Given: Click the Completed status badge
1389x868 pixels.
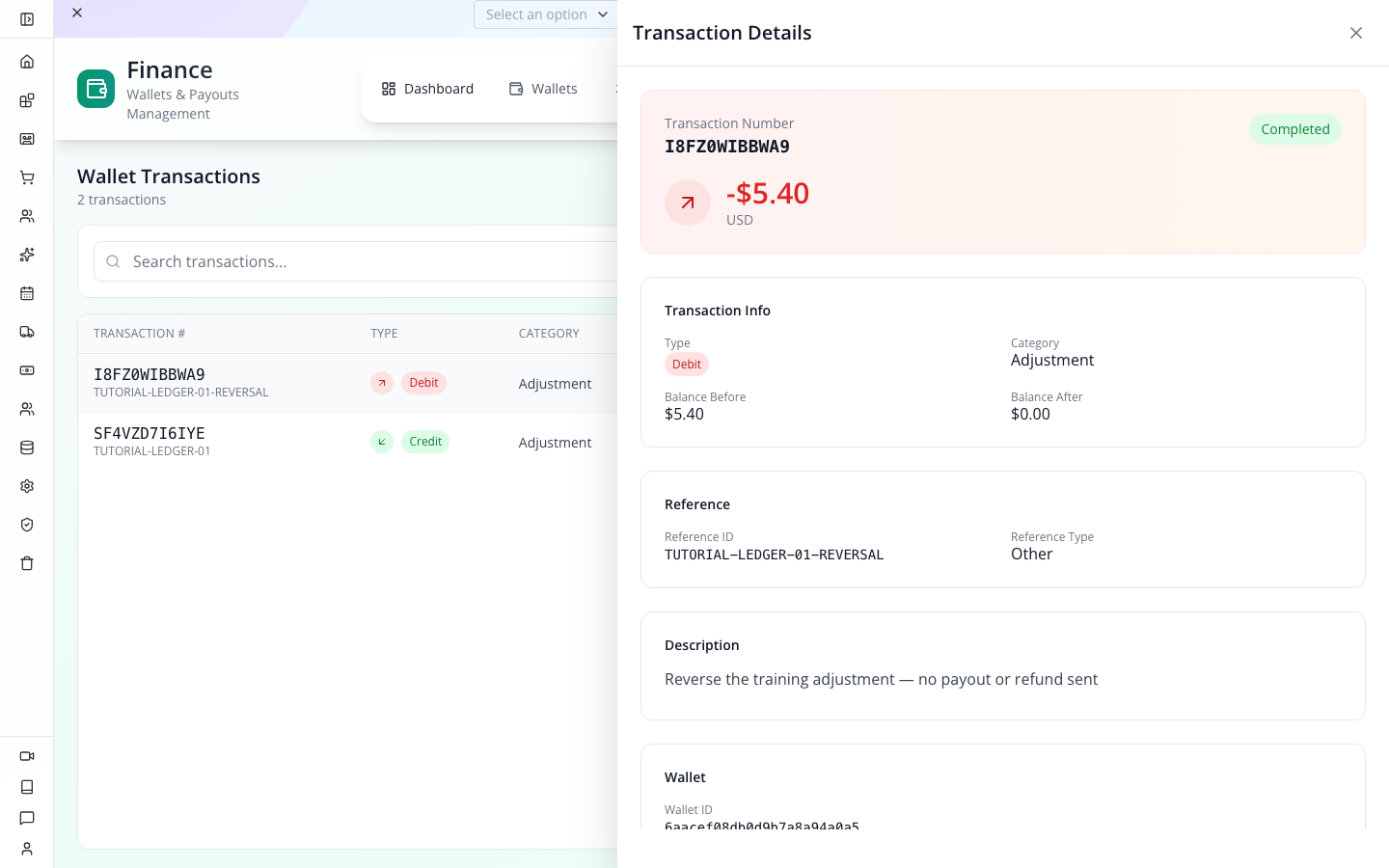Looking at the screenshot, I should coord(1295,129).
